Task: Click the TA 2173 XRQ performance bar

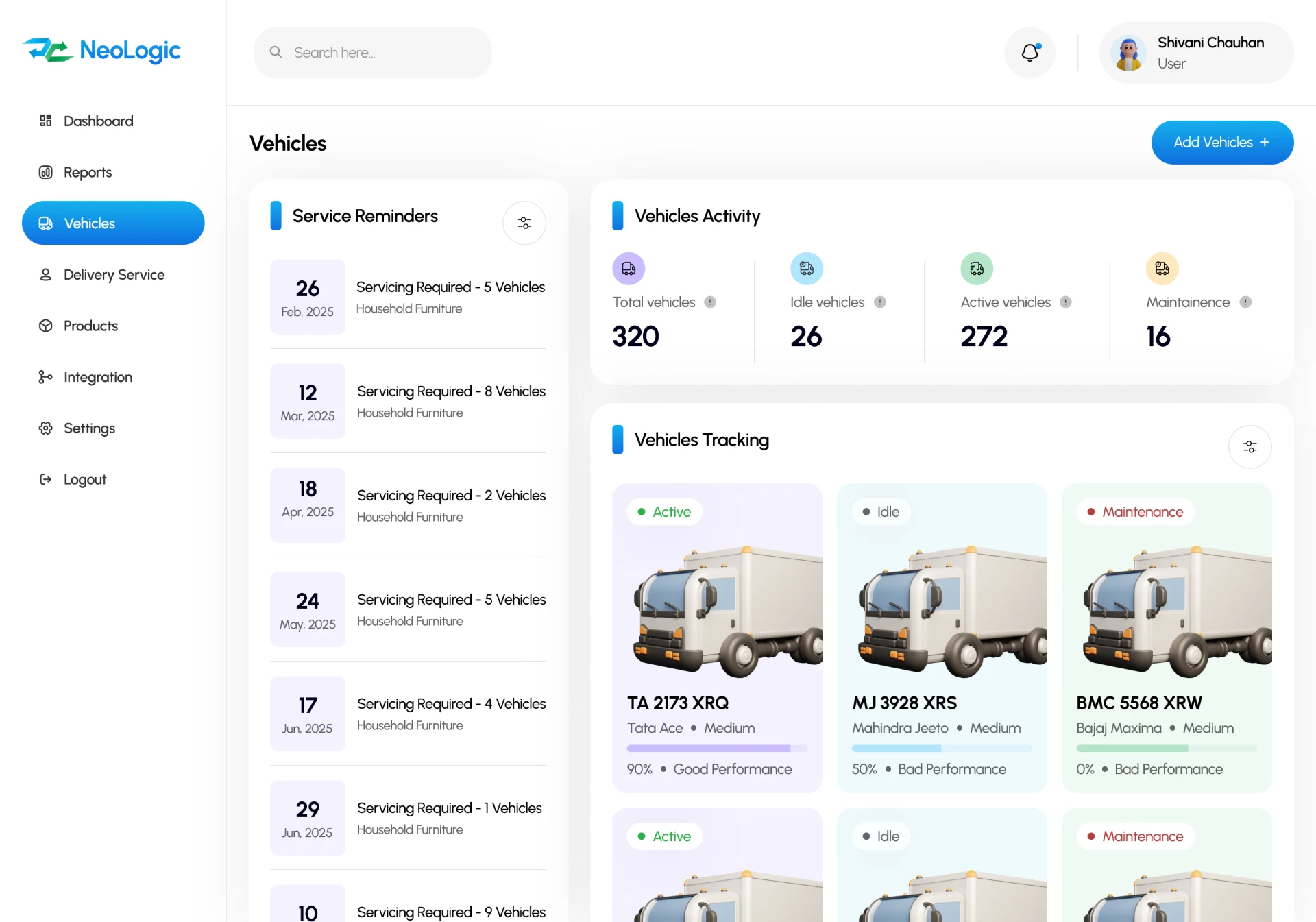Action: coord(716,749)
